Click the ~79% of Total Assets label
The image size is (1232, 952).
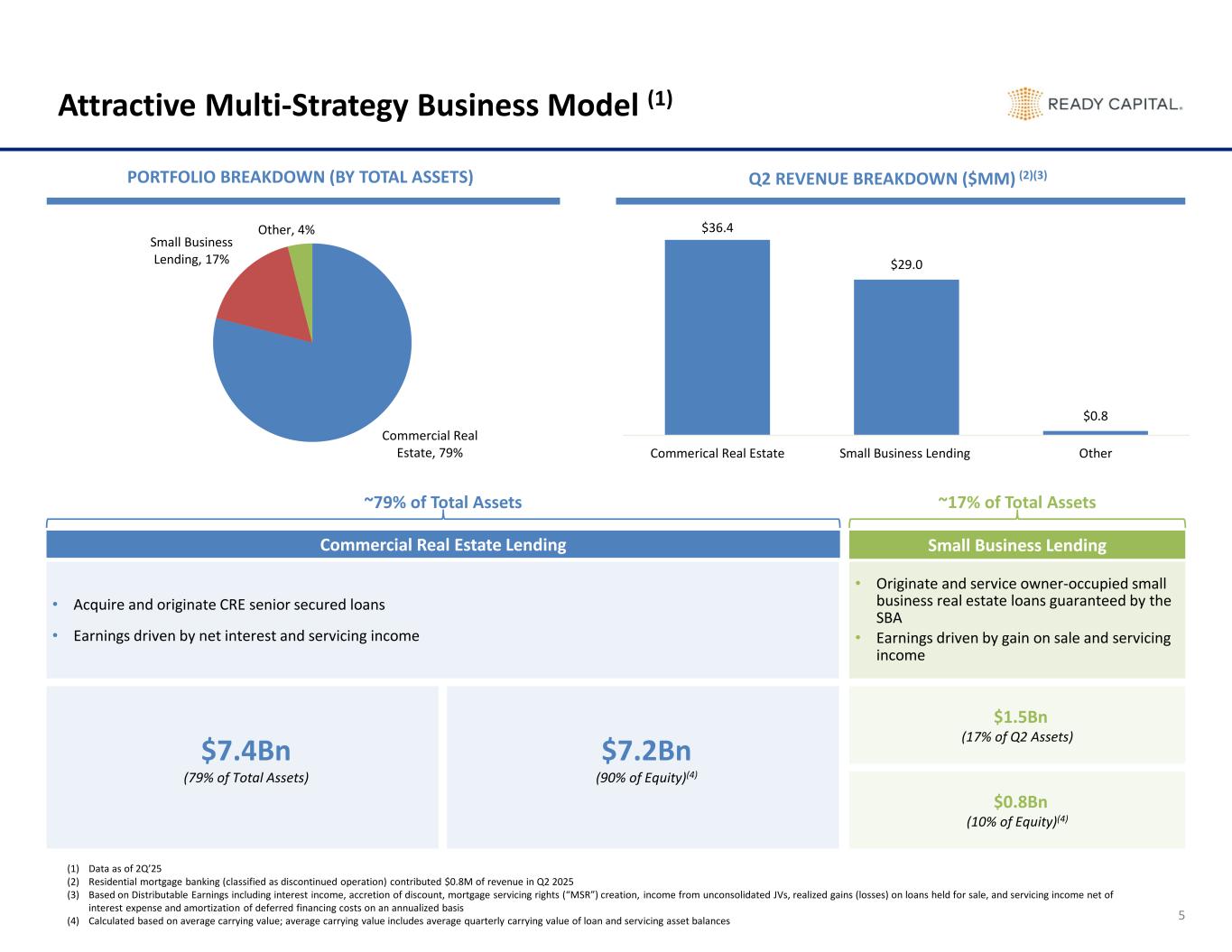[442, 503]
